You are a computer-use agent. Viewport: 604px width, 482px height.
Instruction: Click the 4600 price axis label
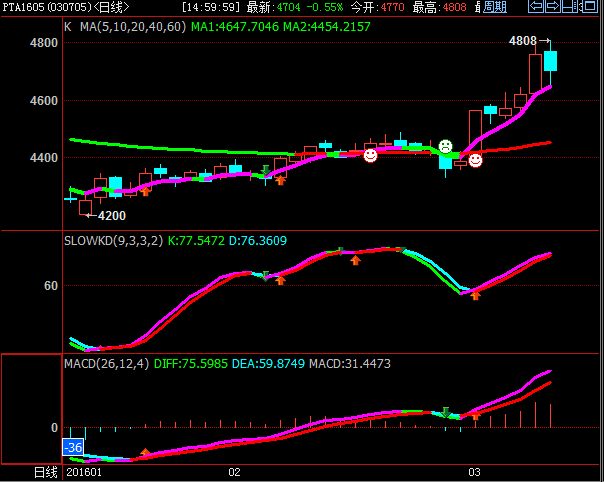(x=44, y=101)
